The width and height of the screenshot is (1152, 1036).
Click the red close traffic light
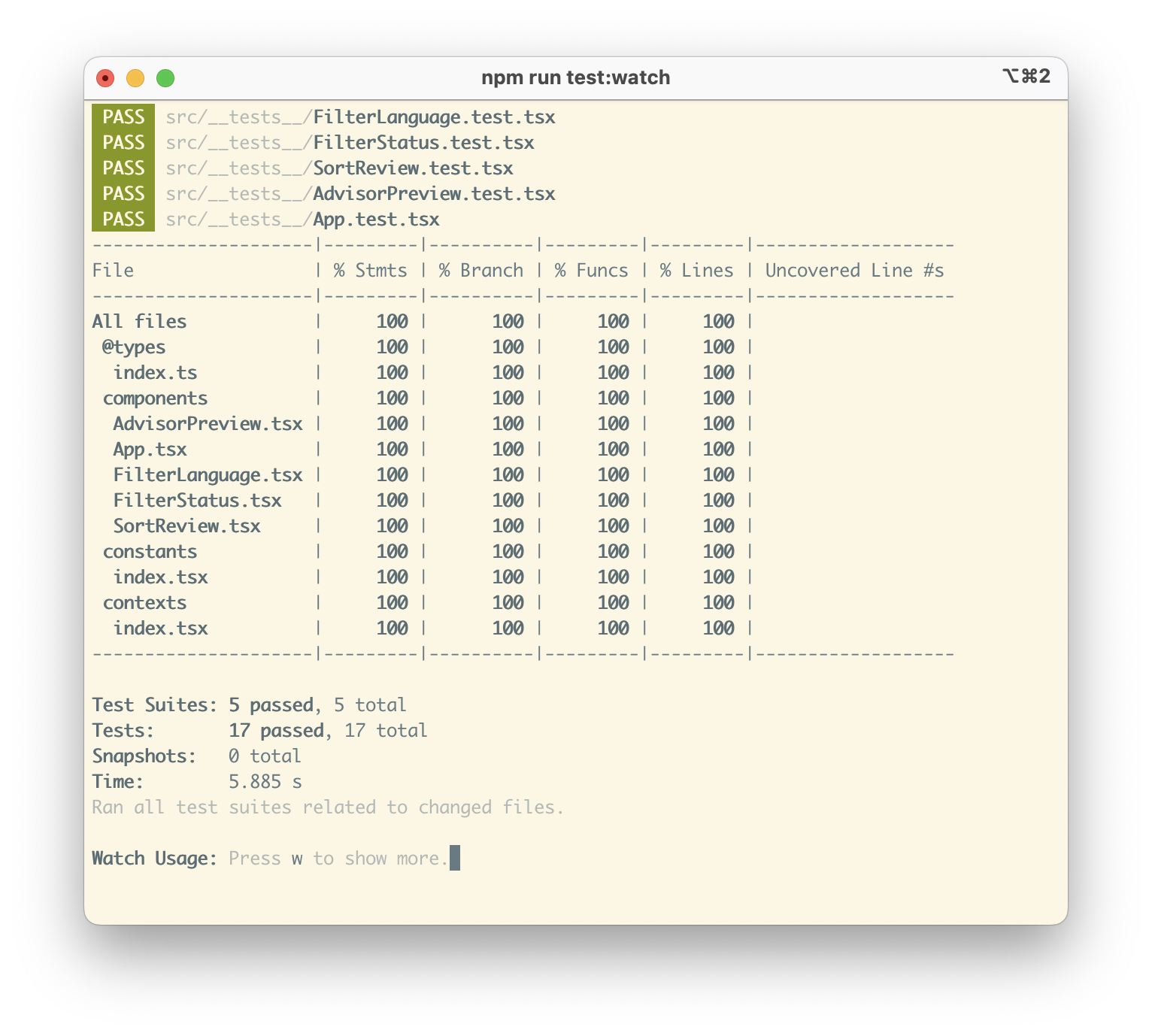[x=106, y=77]
